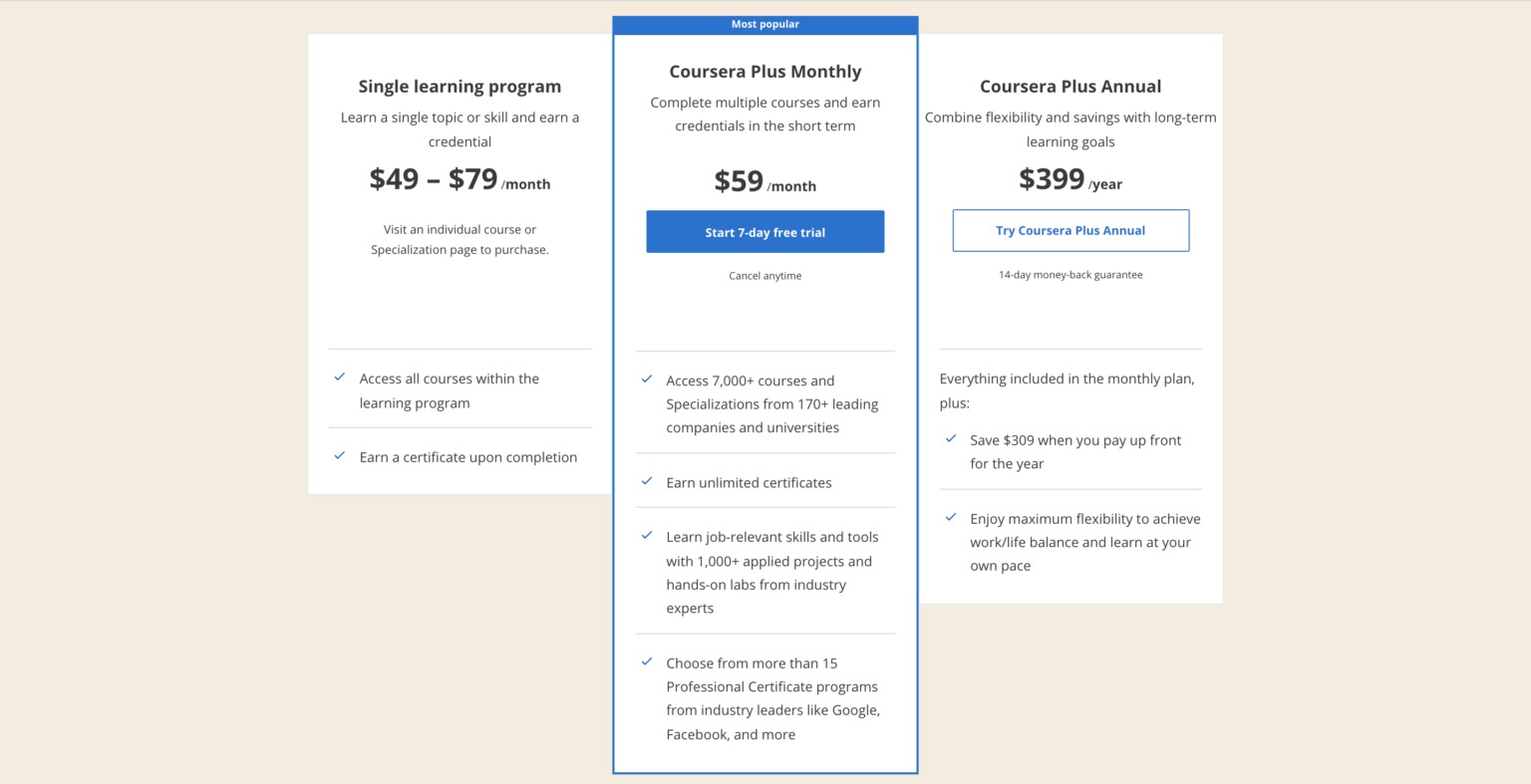The height and width of the screenshot is (784, 1531).
Task: Click the 'Coursera Plus Annual' heading
Action: coord(1071,87)
